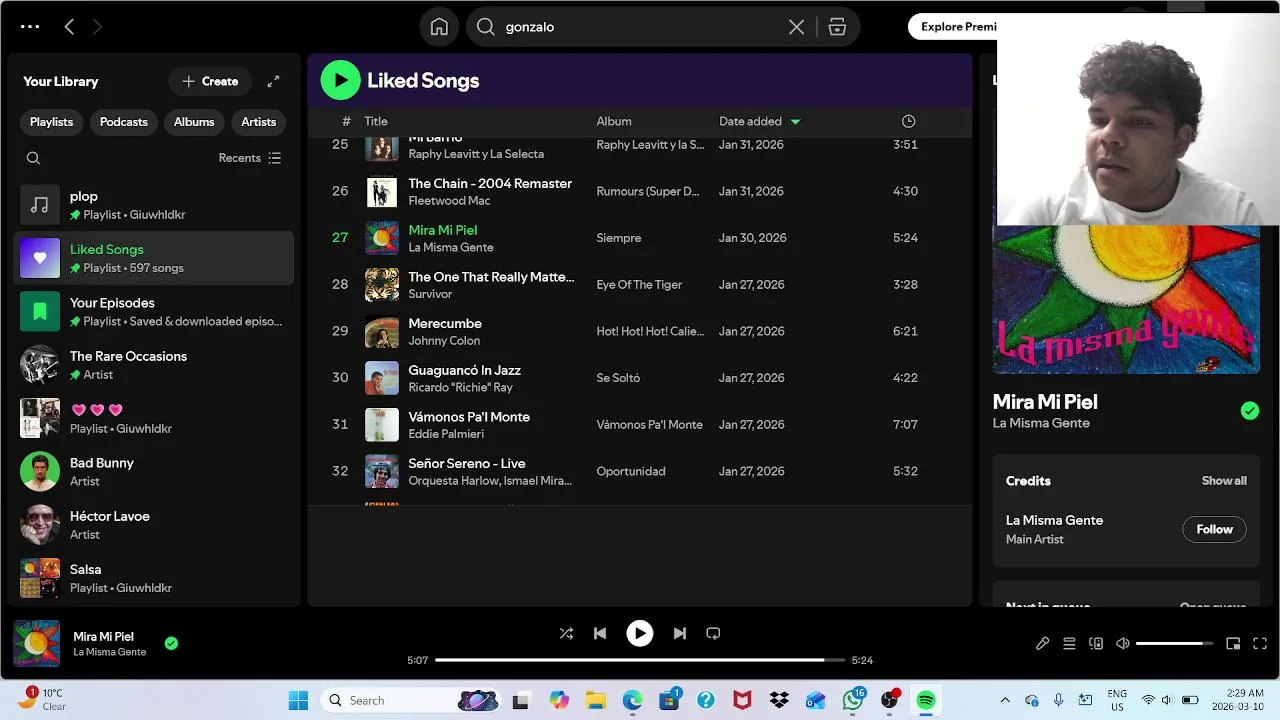Click the Merecumbe album cover thumbnail

382,331
